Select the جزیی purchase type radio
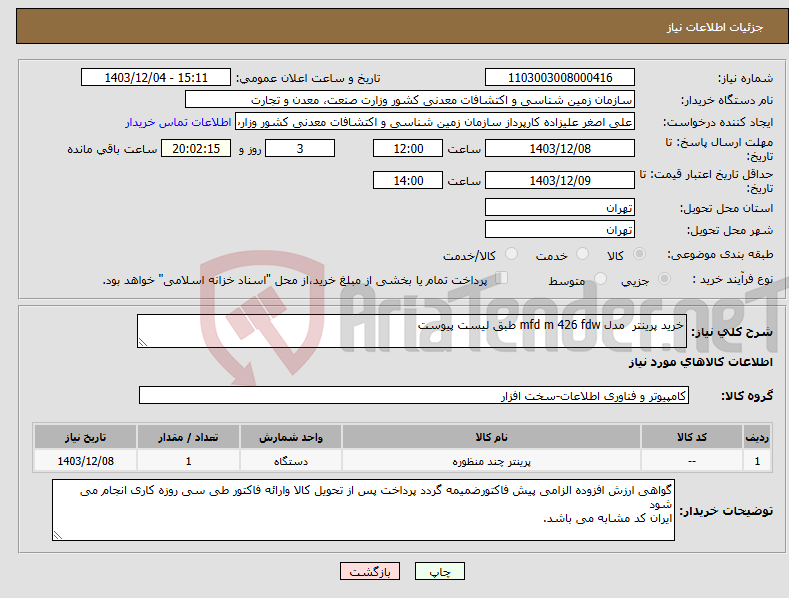Screen dimensions: 789x598 pos(664,279)
